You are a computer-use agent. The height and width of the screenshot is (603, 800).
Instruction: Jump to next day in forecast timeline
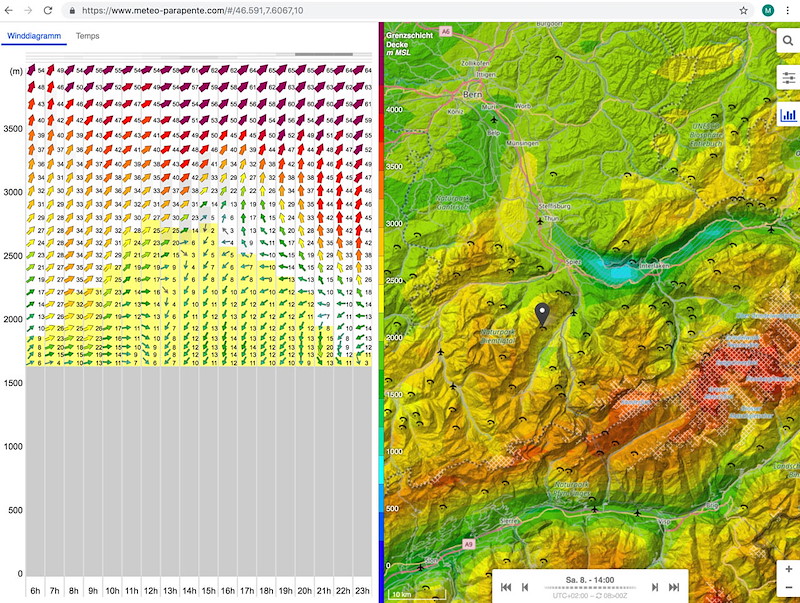click(674, 587)
